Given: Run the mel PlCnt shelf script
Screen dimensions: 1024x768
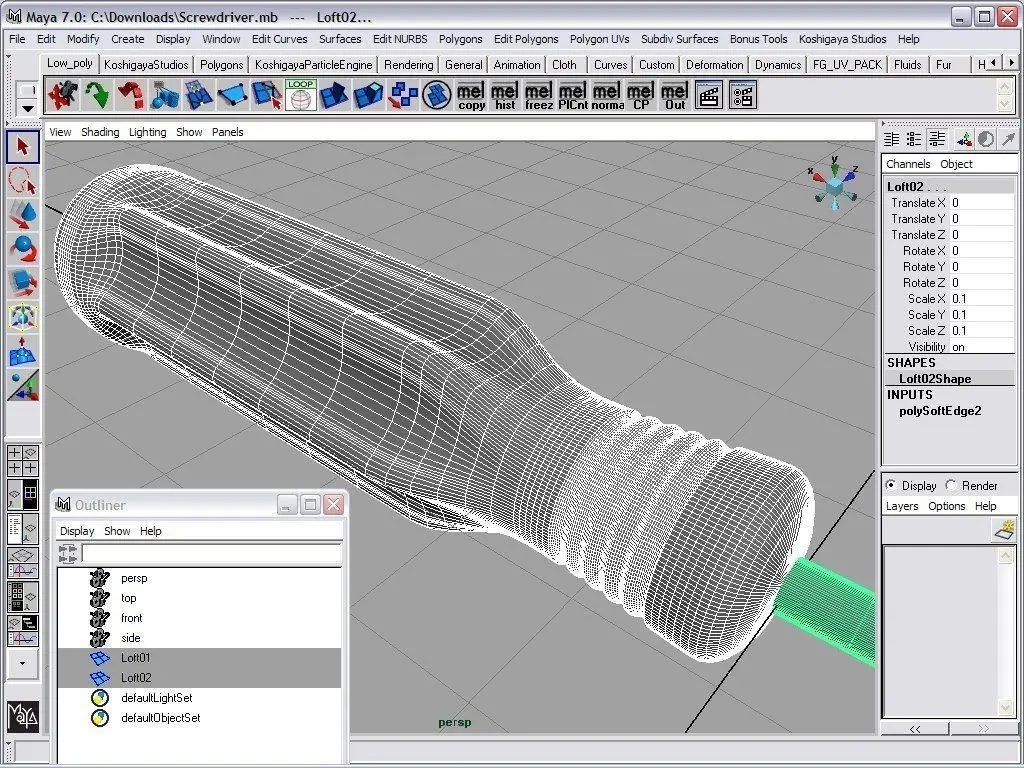Looking at the screenshot, I should pos(573,95).
